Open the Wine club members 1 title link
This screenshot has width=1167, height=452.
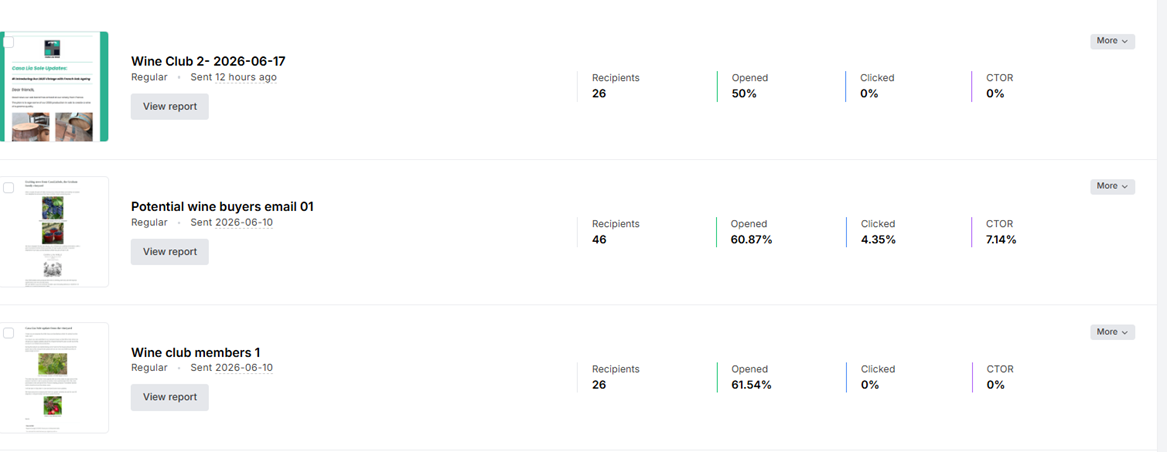point(196,352)
